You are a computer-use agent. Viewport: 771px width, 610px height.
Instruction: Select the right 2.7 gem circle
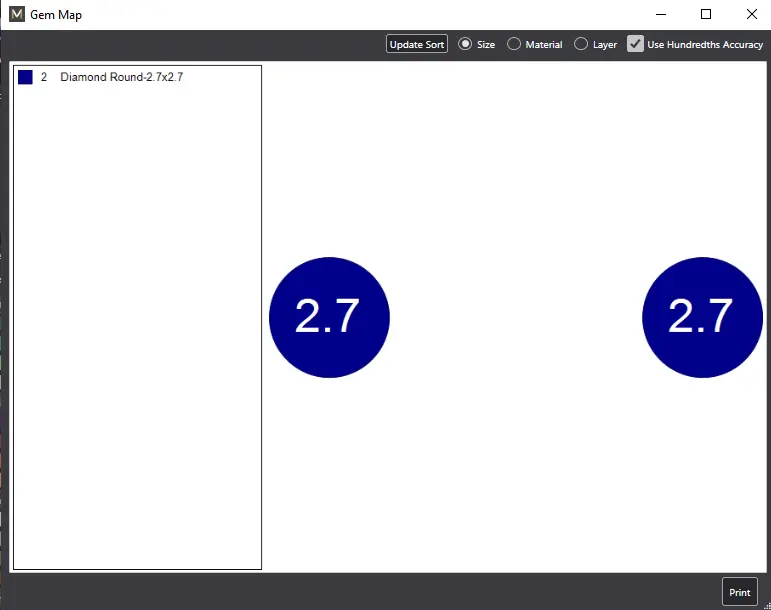(x=702, y=318)
